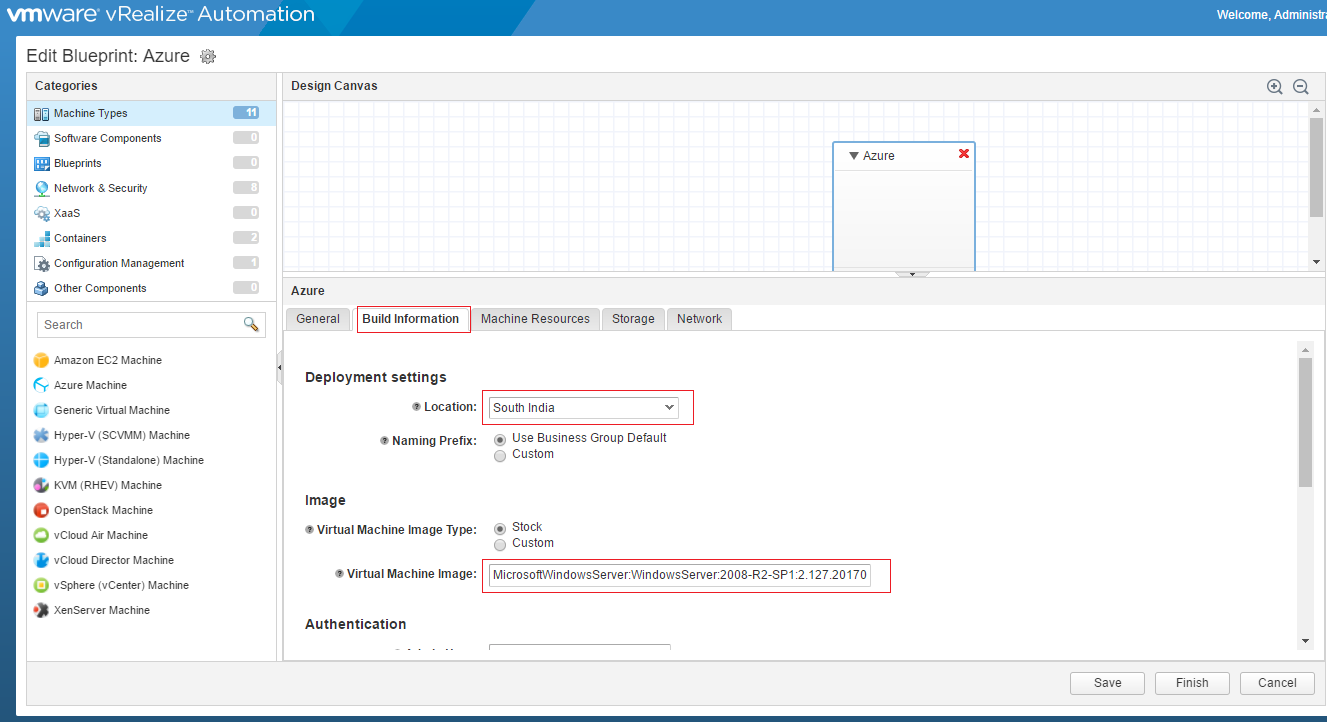This screenshot has height=722, width=1327.
Task: Open the Storage tab
Action: 633,318
